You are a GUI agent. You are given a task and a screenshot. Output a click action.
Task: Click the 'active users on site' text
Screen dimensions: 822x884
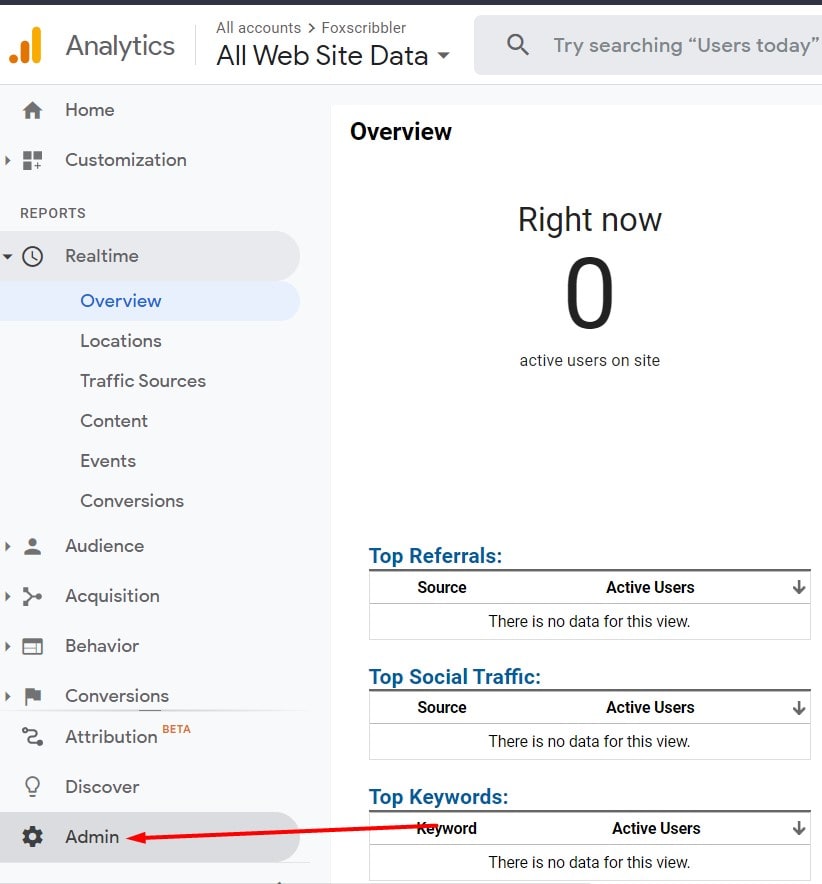pos(590,360)
